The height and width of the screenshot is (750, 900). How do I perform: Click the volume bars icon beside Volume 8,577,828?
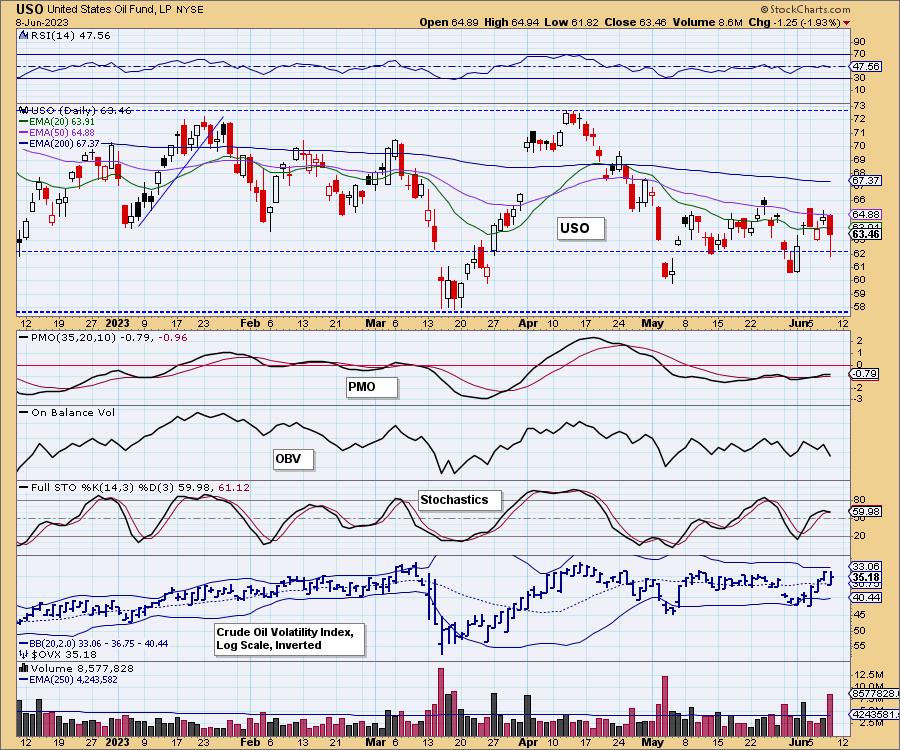click(x=24, y=667)
